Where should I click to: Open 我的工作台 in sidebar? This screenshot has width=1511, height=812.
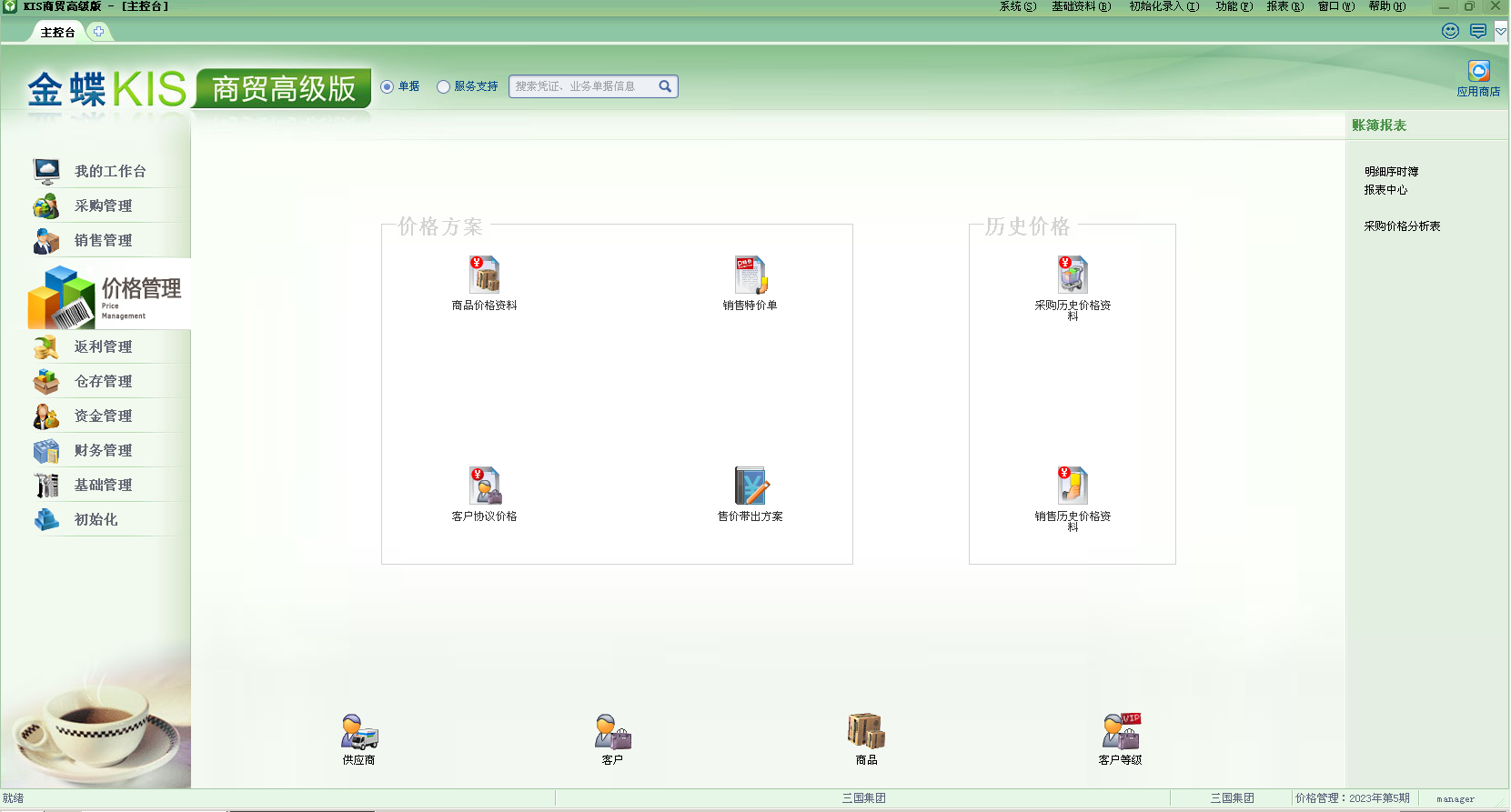[x=109, y=171]
